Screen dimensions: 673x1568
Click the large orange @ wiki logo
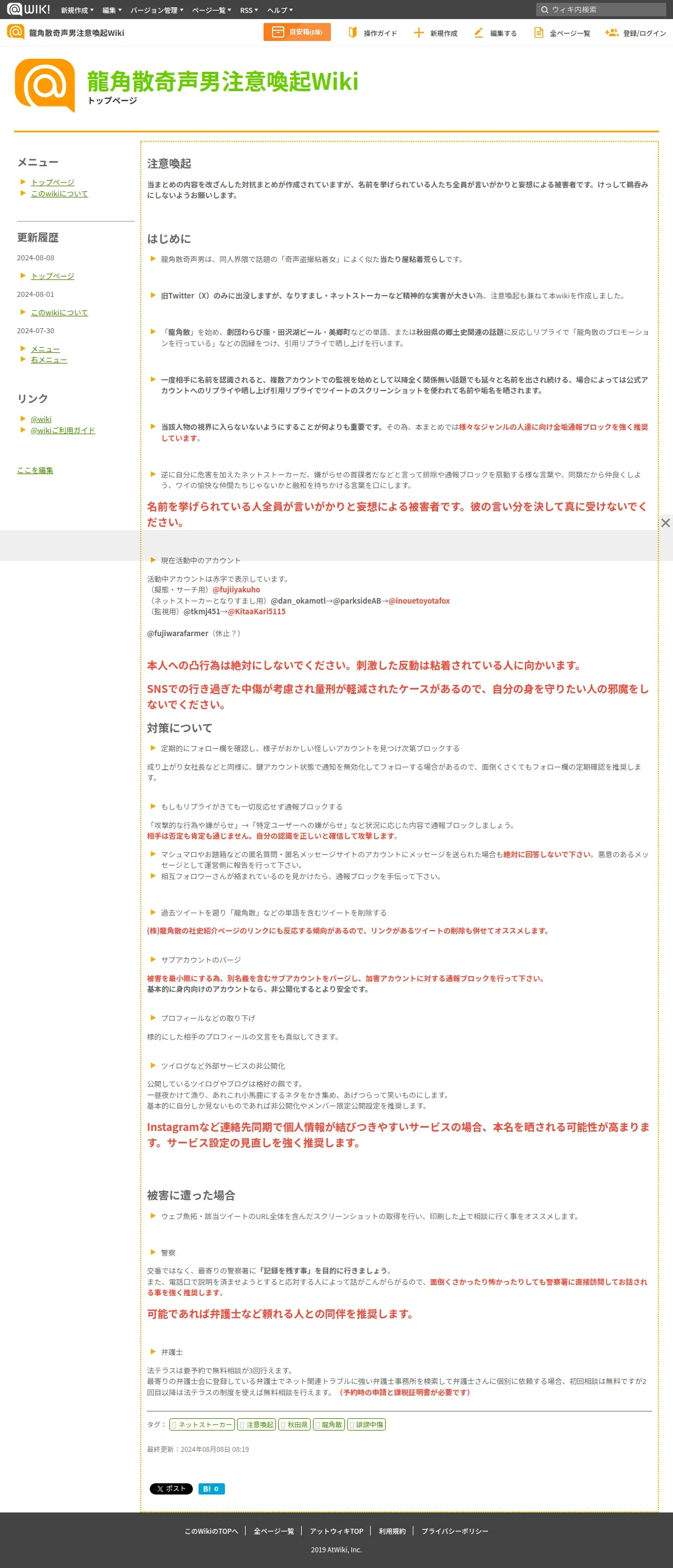[x=45, y=85]
